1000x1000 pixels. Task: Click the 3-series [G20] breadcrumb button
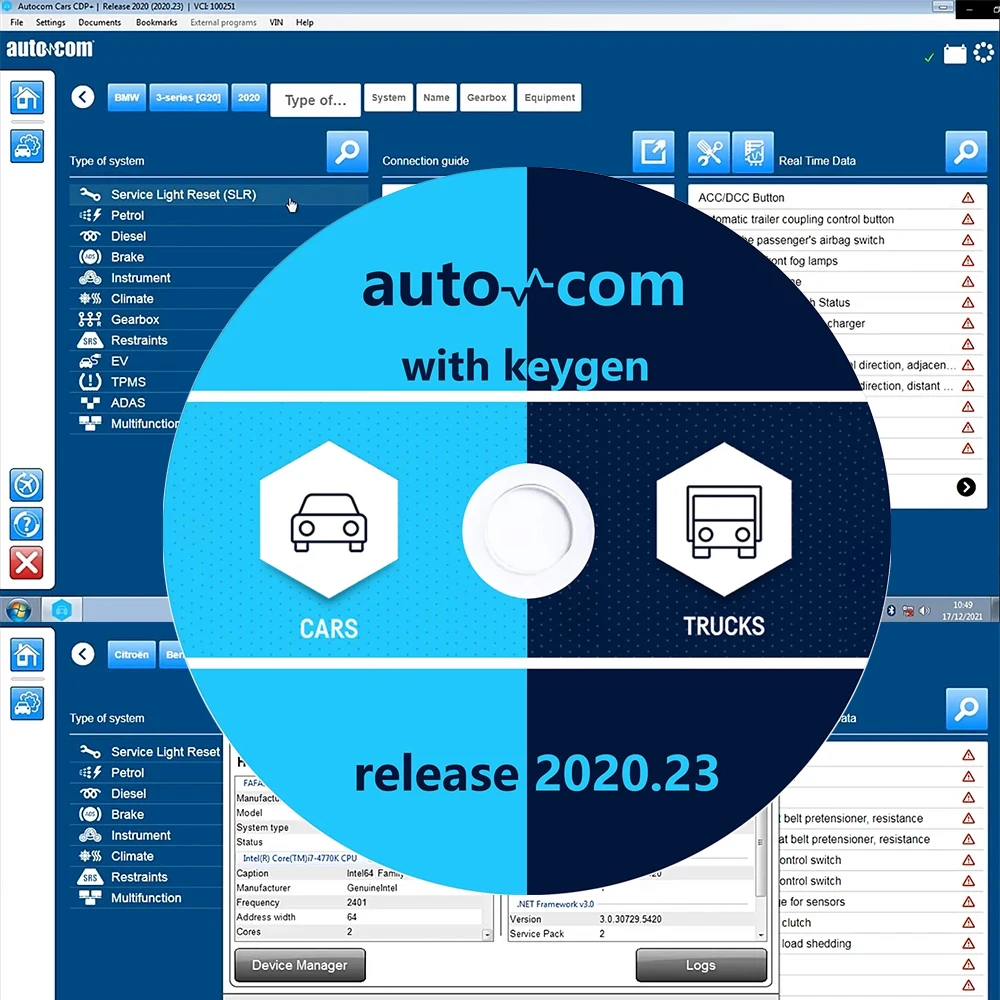[188, 98]
